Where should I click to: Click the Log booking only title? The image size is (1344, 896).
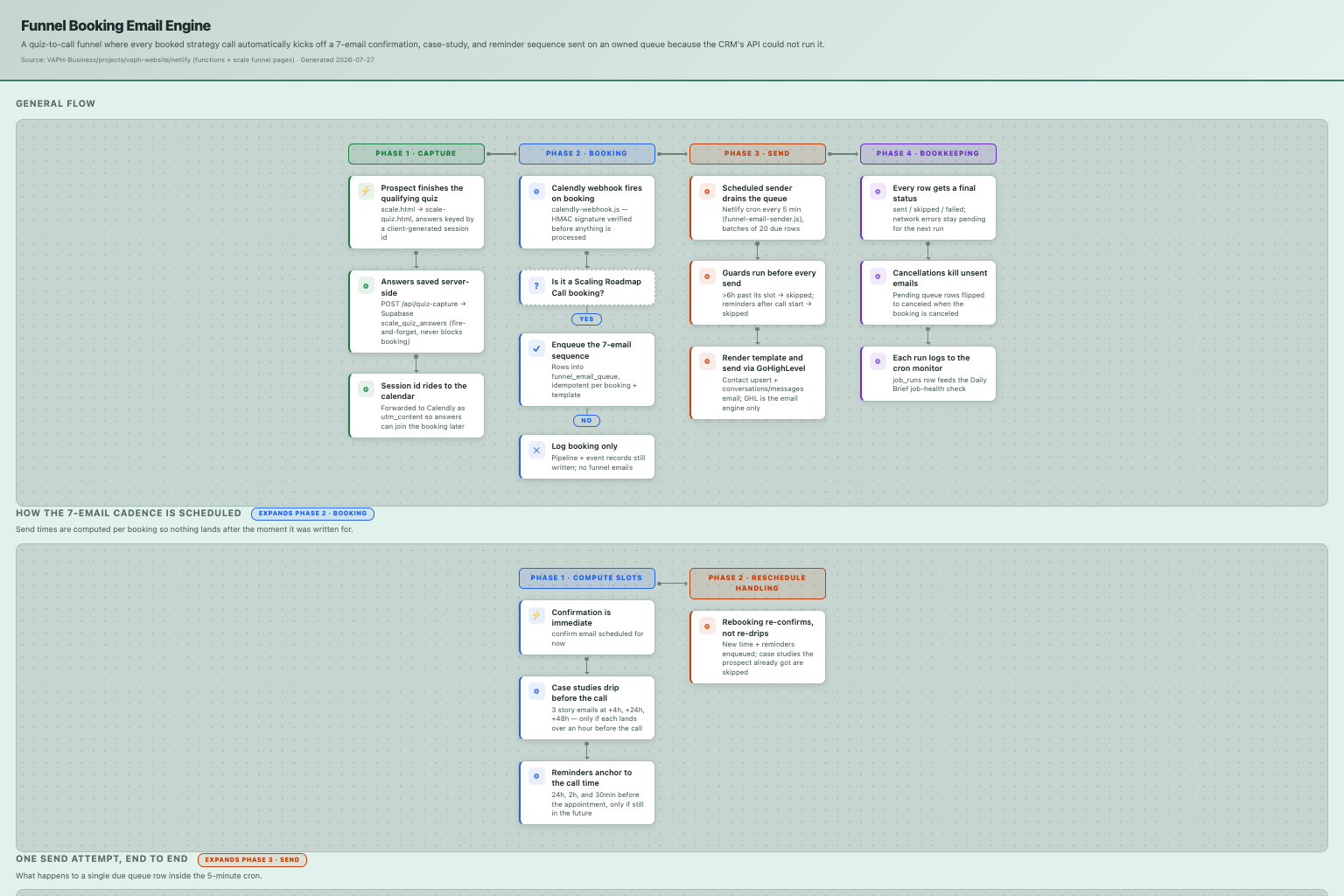[x=584, y=446]
